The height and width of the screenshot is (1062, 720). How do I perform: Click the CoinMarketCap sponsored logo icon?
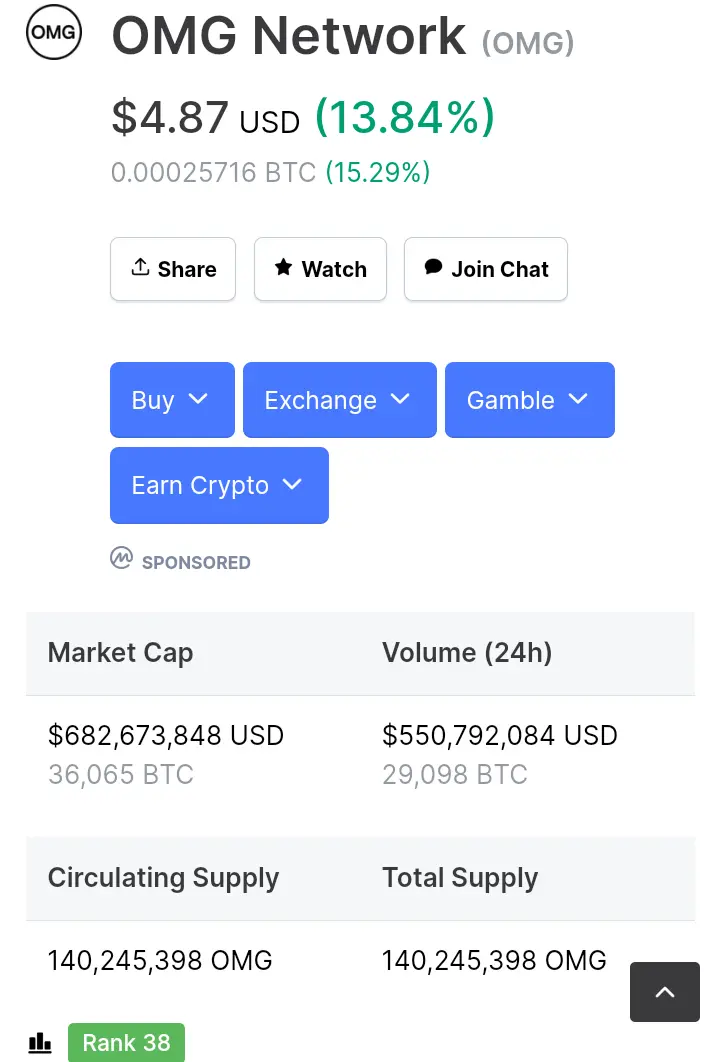pyautogui.click(x=121, y=558)
